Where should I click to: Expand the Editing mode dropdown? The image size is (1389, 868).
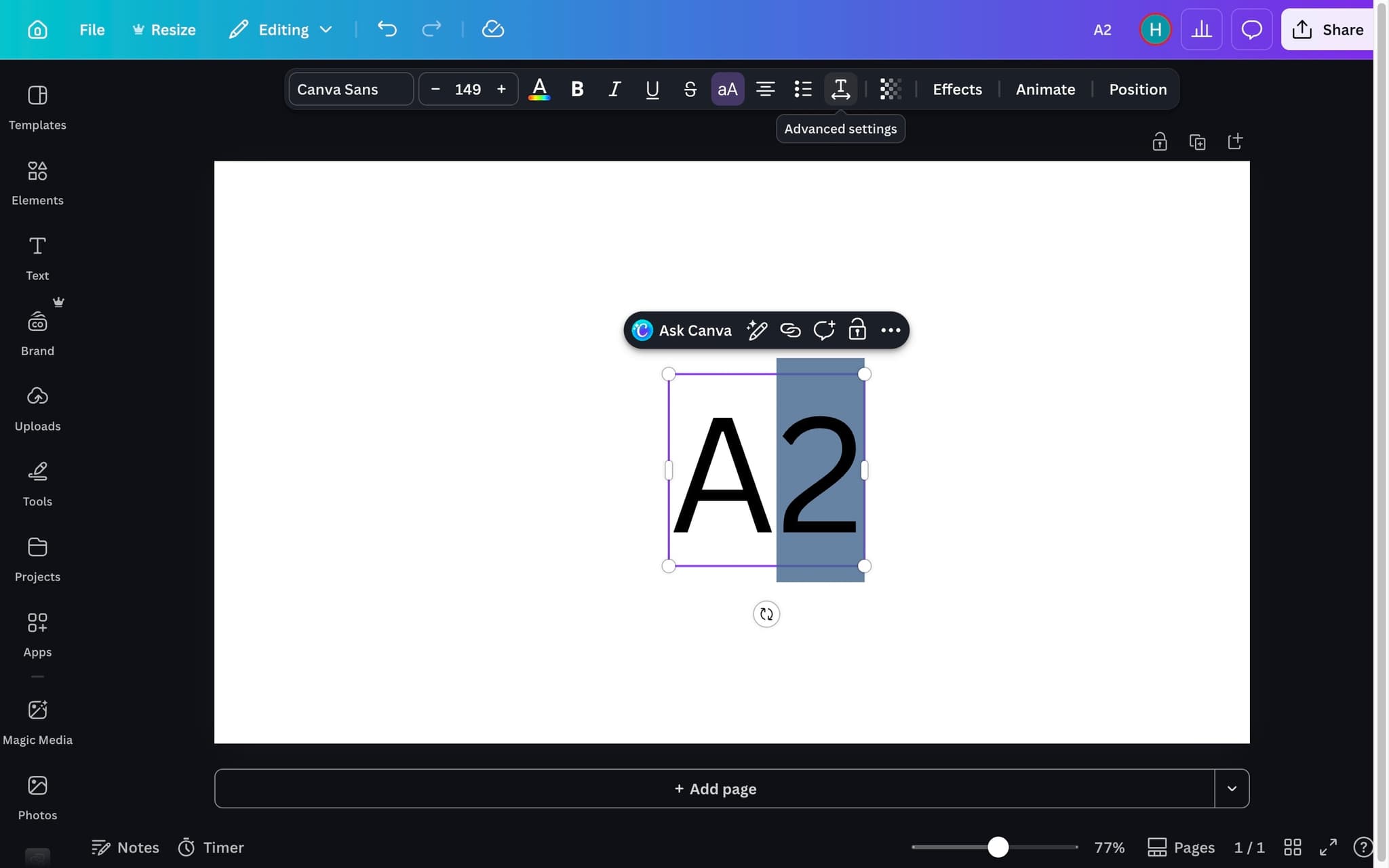[326, 29]
